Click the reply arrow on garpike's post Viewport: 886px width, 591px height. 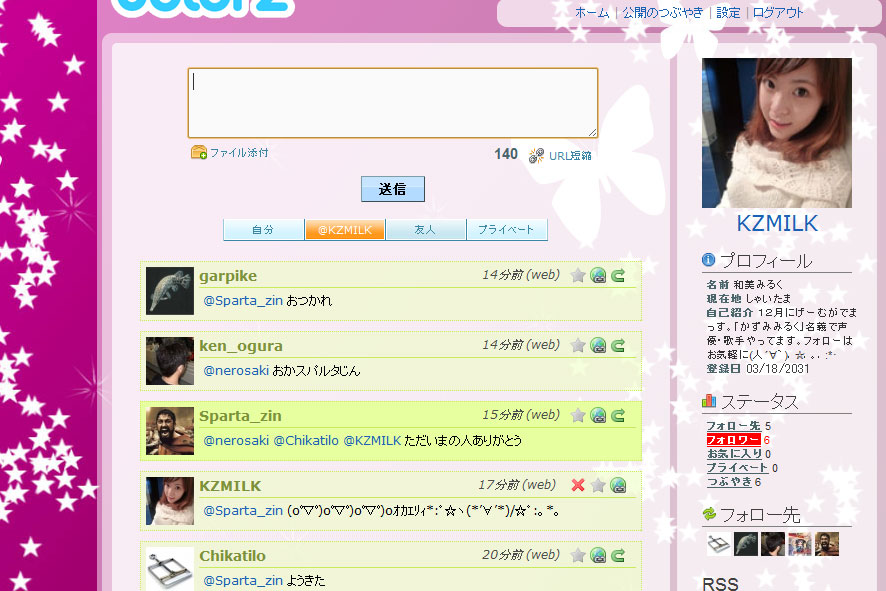[x=618, y=275]
